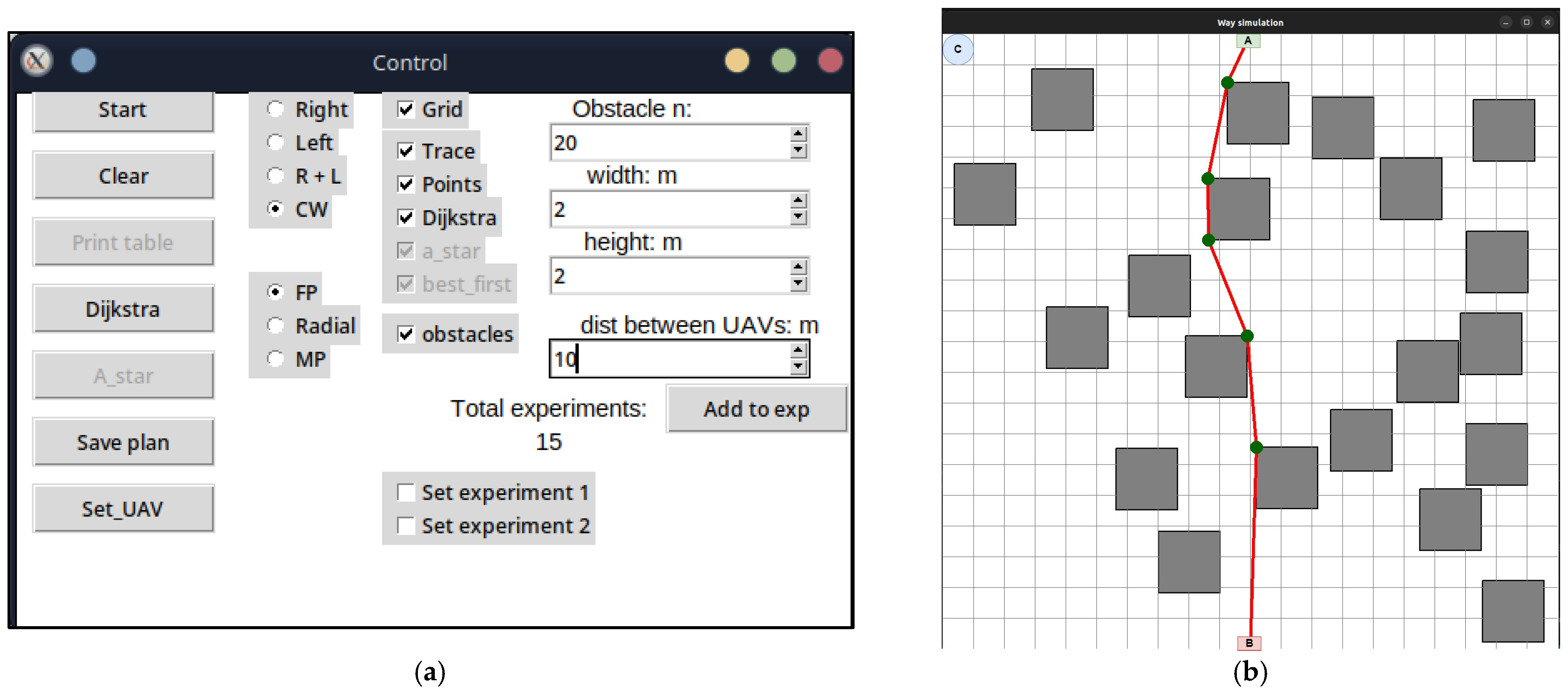Viewport: 1568px width, 693px height.
Task: Uncheck the Grid checkbox
Action: (406, 110)
